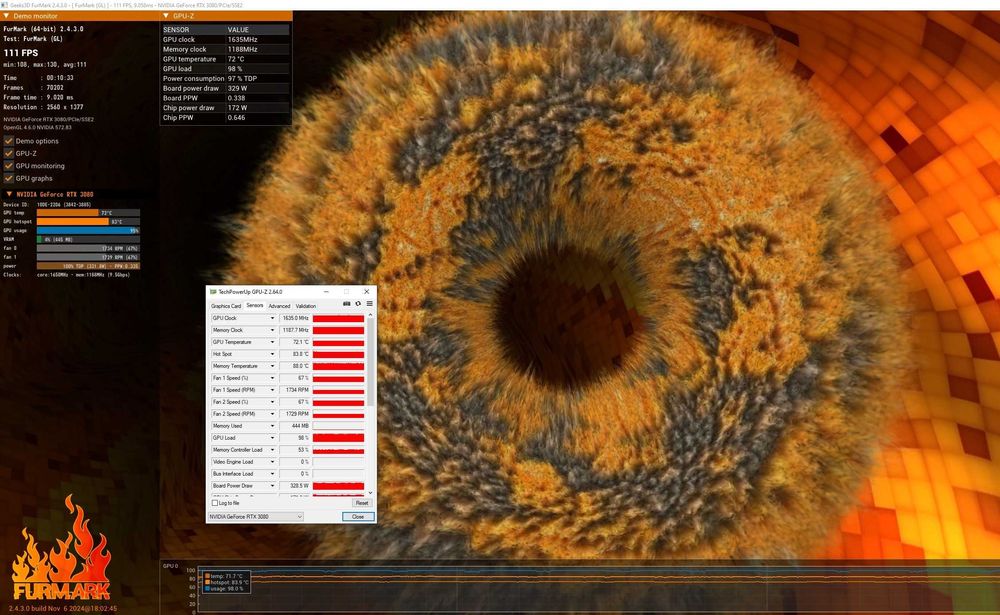Collapse the GPU-Z overlay panel triangle
The image size is (1000, 615).
166,17
